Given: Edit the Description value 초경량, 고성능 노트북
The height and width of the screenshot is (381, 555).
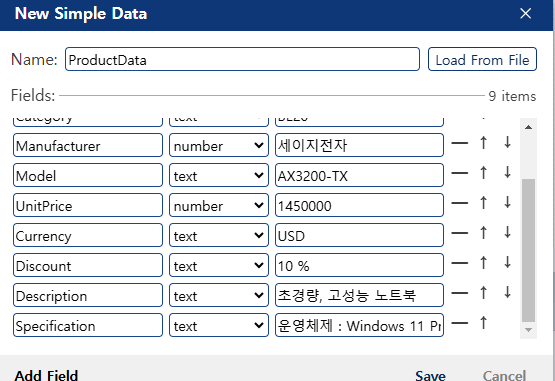Looking at the screenshot, I should click(x=359, y=295).
